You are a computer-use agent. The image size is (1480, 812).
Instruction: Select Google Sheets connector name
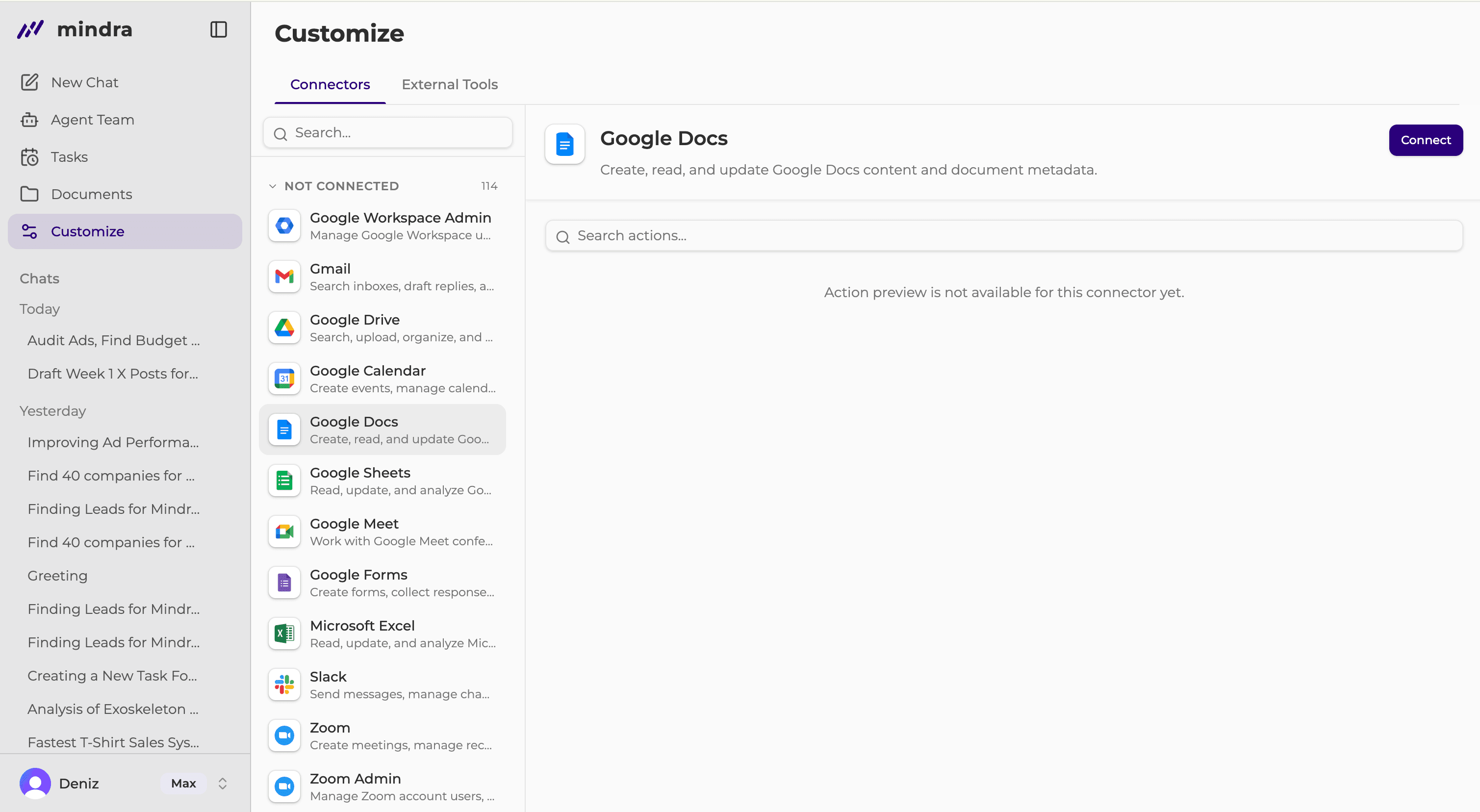coord(360,472)
